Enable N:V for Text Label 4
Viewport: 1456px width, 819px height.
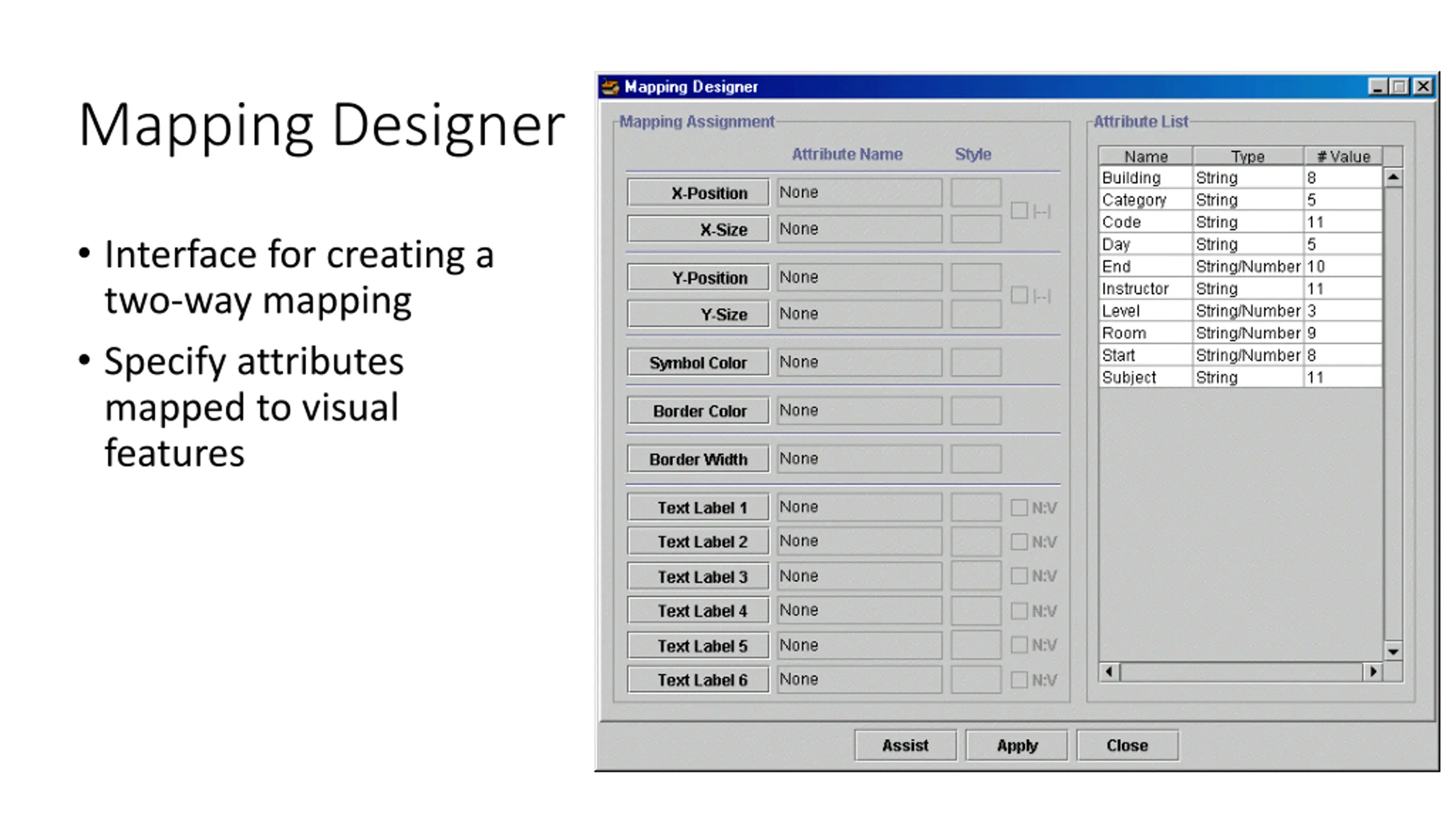[x=1019, y=611]
